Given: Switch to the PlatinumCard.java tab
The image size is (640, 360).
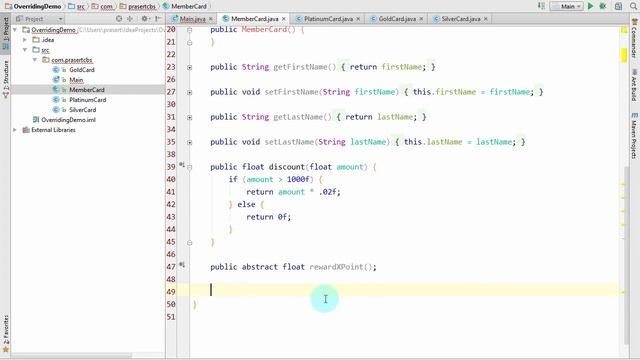Looking at the screenshot, I should pos(328,19).
